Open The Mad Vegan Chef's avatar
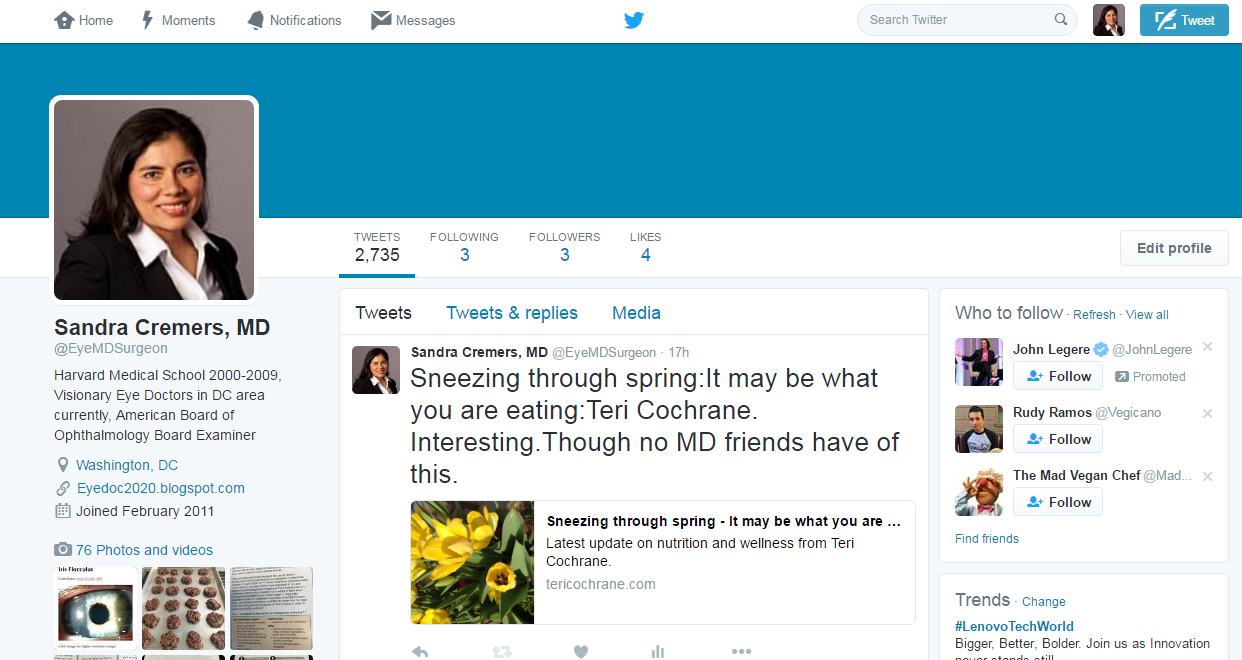This screenshot has height=660, width=1242. (x=979, y=492)
